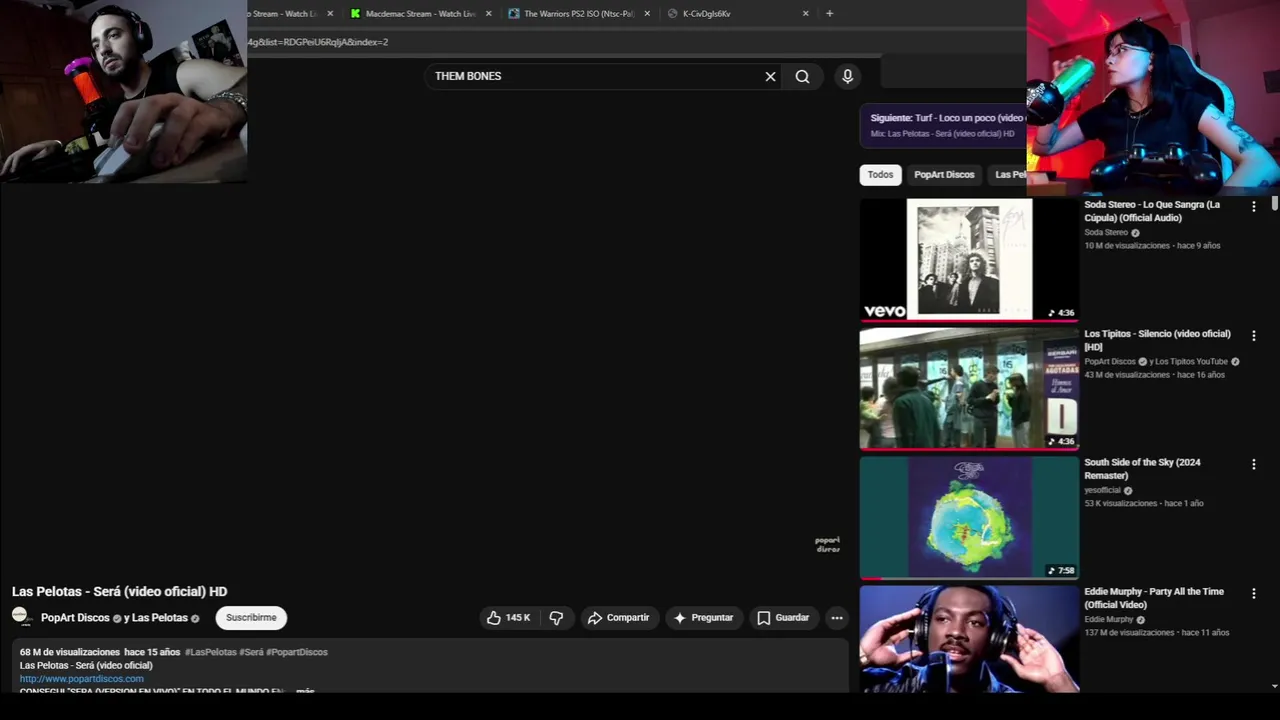This screenshot has width=1280, height=720.
Task: Click the #Será hashtag
Action: (x=251, y=652)
